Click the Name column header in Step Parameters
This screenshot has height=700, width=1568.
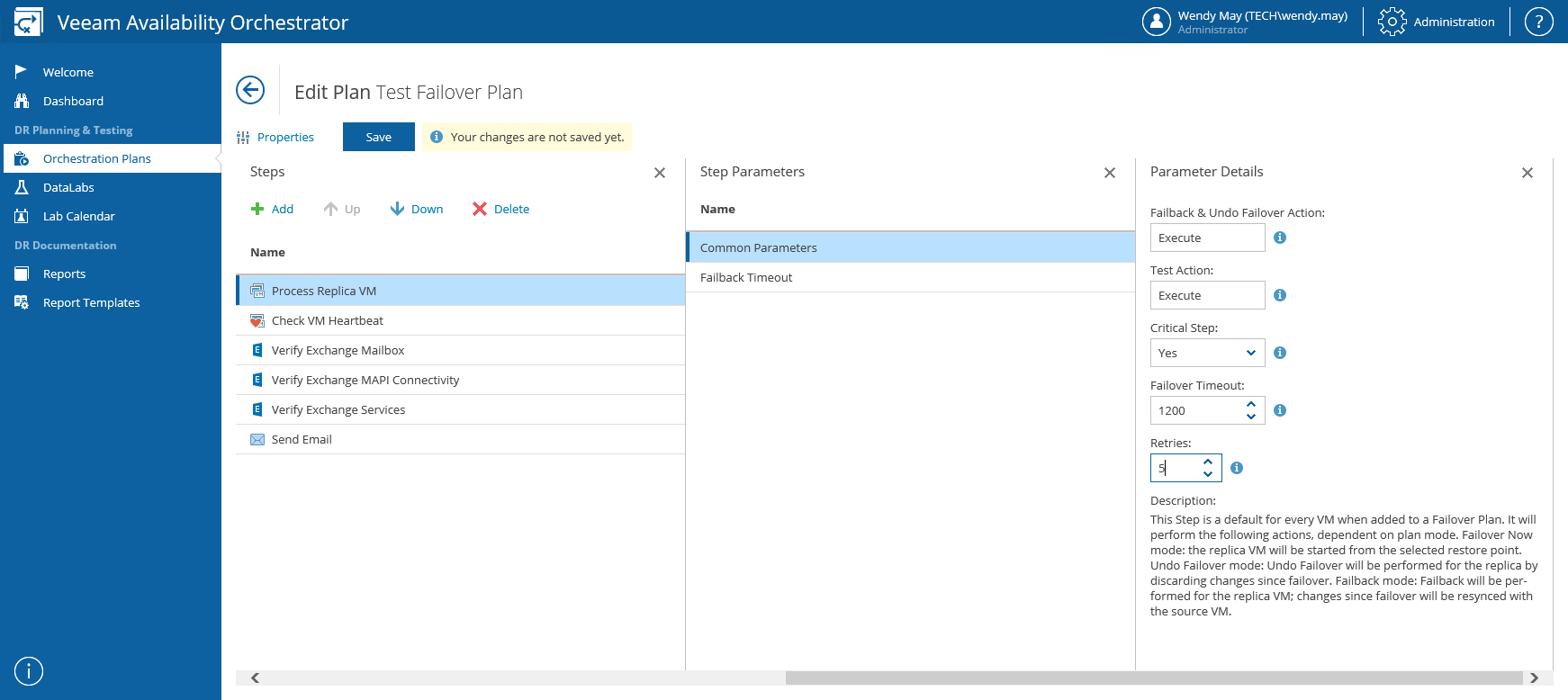pyautogui.click(x=717, y=210)
